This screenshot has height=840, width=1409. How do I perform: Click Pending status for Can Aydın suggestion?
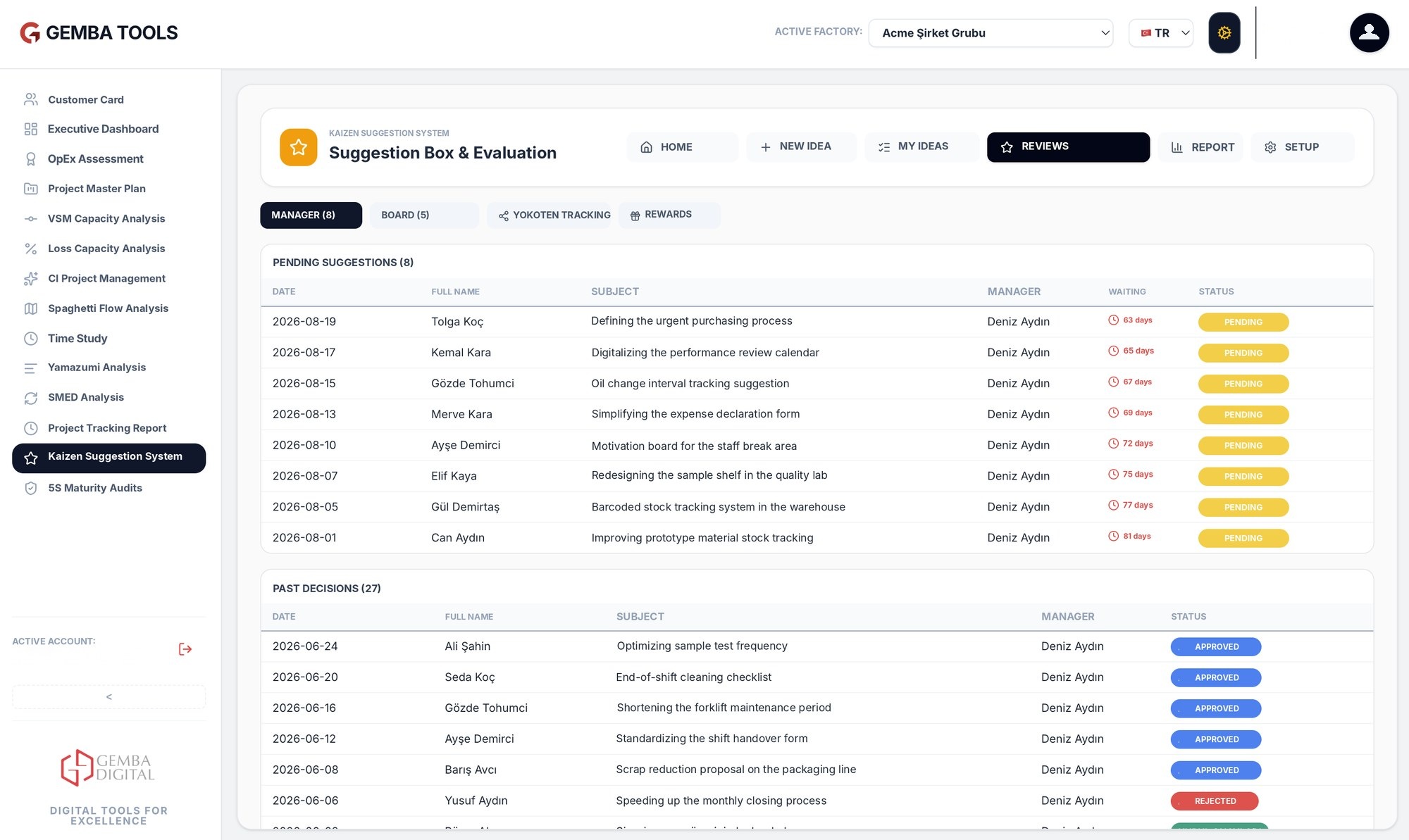(x=1243, y=539)
